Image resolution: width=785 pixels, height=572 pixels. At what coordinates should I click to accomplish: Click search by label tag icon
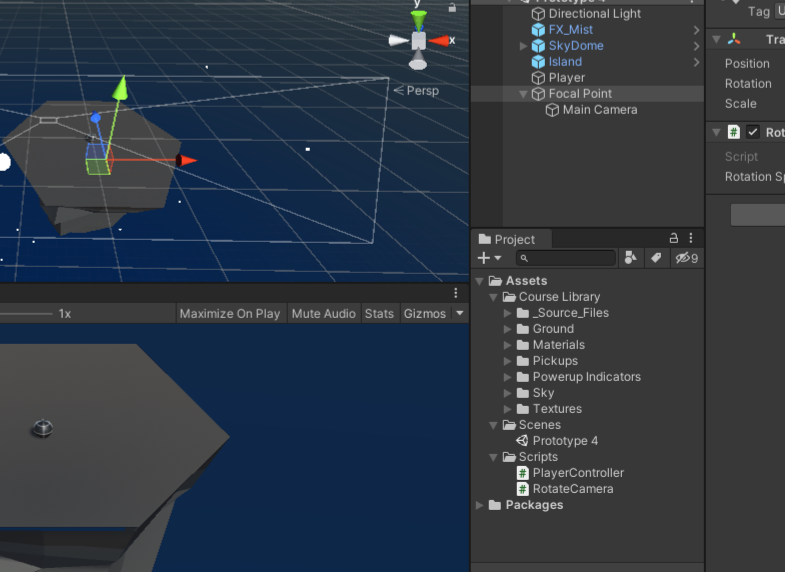[656, 258]
